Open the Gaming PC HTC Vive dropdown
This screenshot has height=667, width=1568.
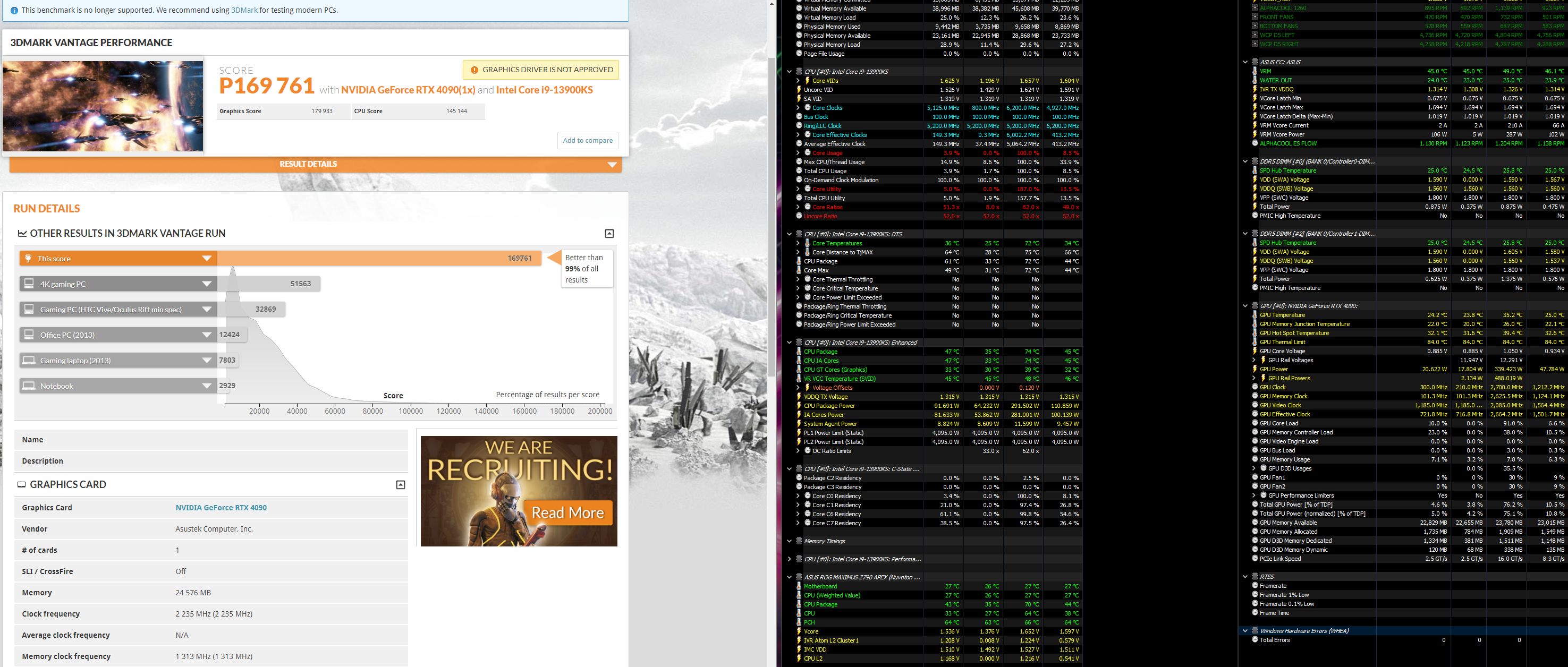coord(207,310)
